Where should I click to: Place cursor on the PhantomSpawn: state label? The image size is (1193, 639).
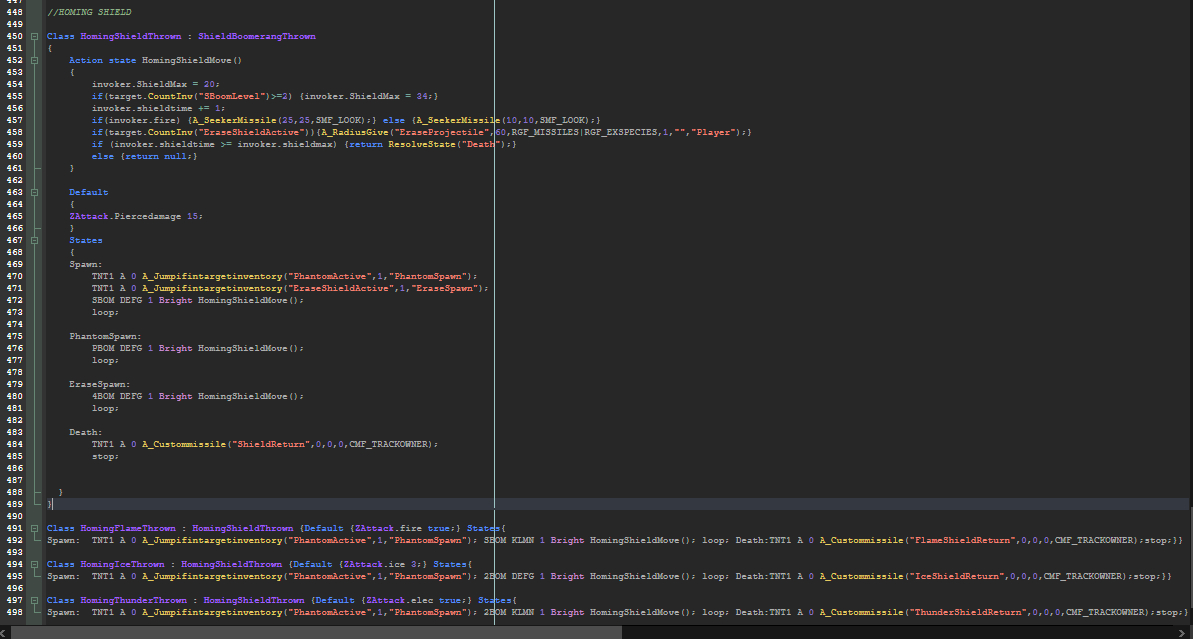point(105,336)
